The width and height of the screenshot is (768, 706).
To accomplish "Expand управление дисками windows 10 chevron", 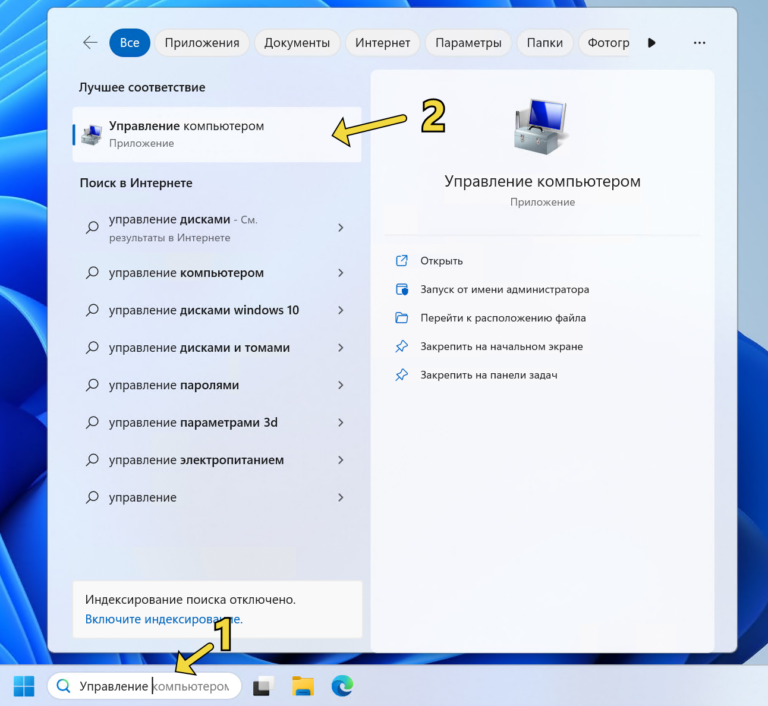I will point(341,310).
